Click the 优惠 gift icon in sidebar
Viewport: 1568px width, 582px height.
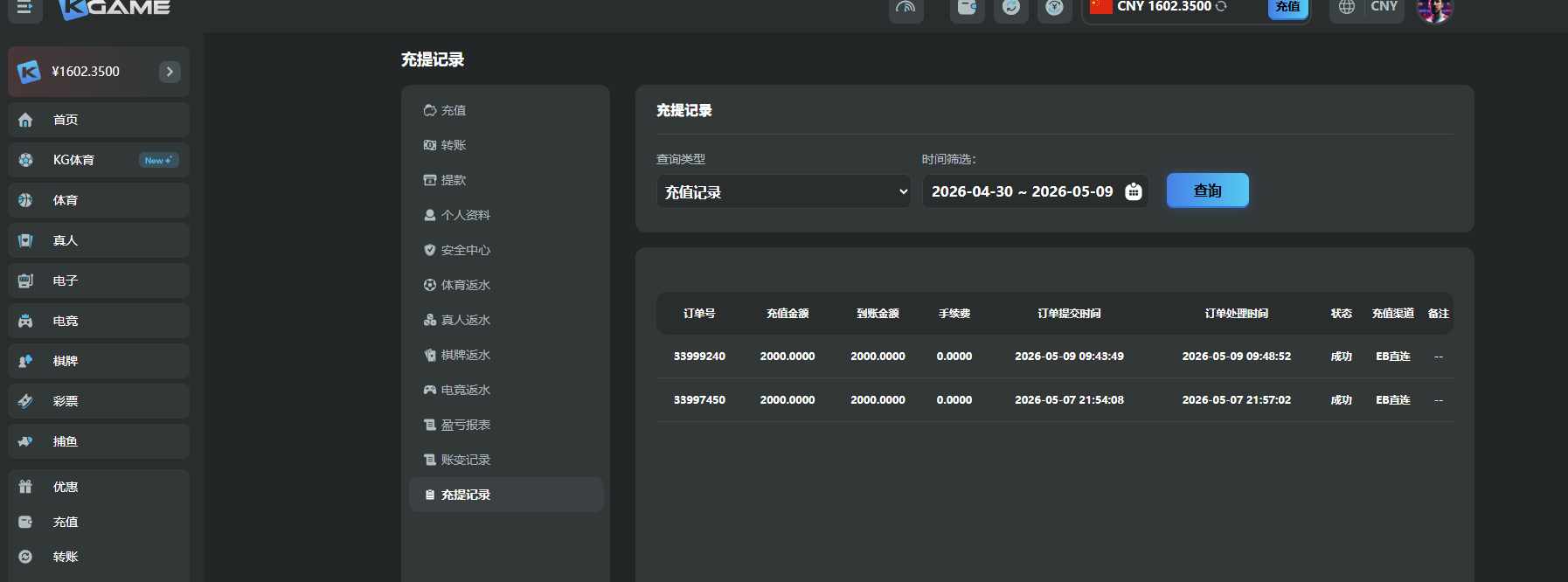coord(25,487)
